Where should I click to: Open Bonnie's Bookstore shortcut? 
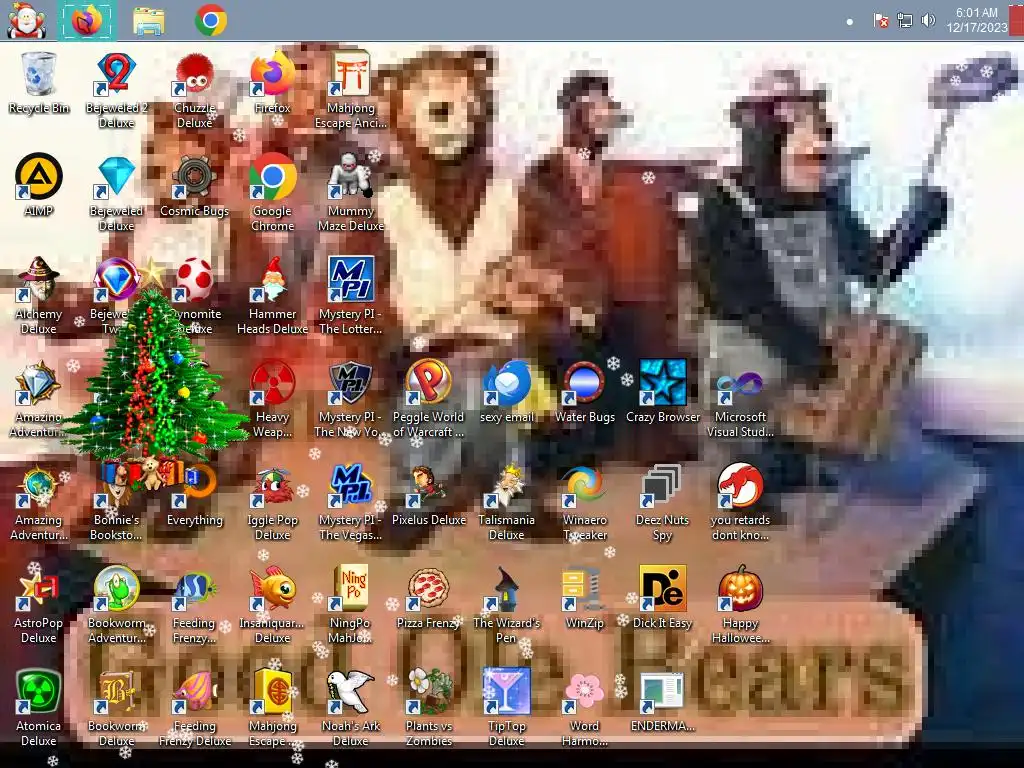(116, 502)
